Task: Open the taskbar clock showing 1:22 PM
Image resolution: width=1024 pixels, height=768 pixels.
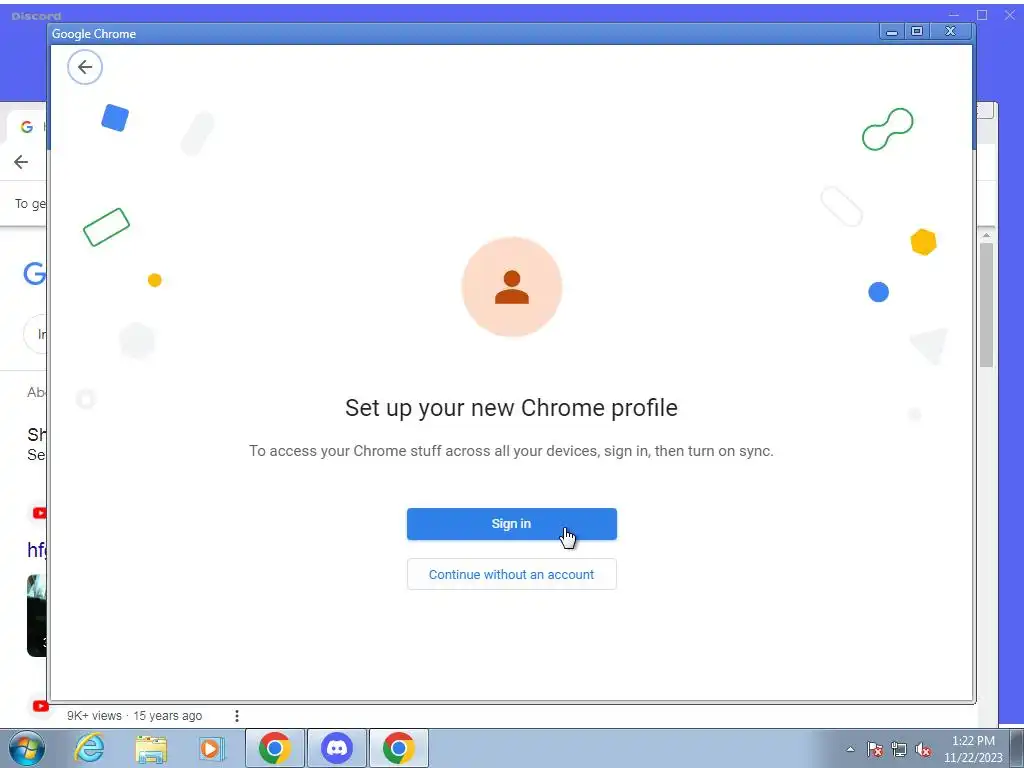Action: (972, 749)
